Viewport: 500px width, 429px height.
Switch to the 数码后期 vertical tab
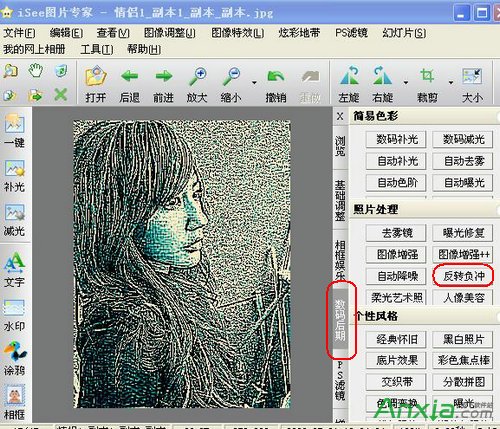point(340,319)
